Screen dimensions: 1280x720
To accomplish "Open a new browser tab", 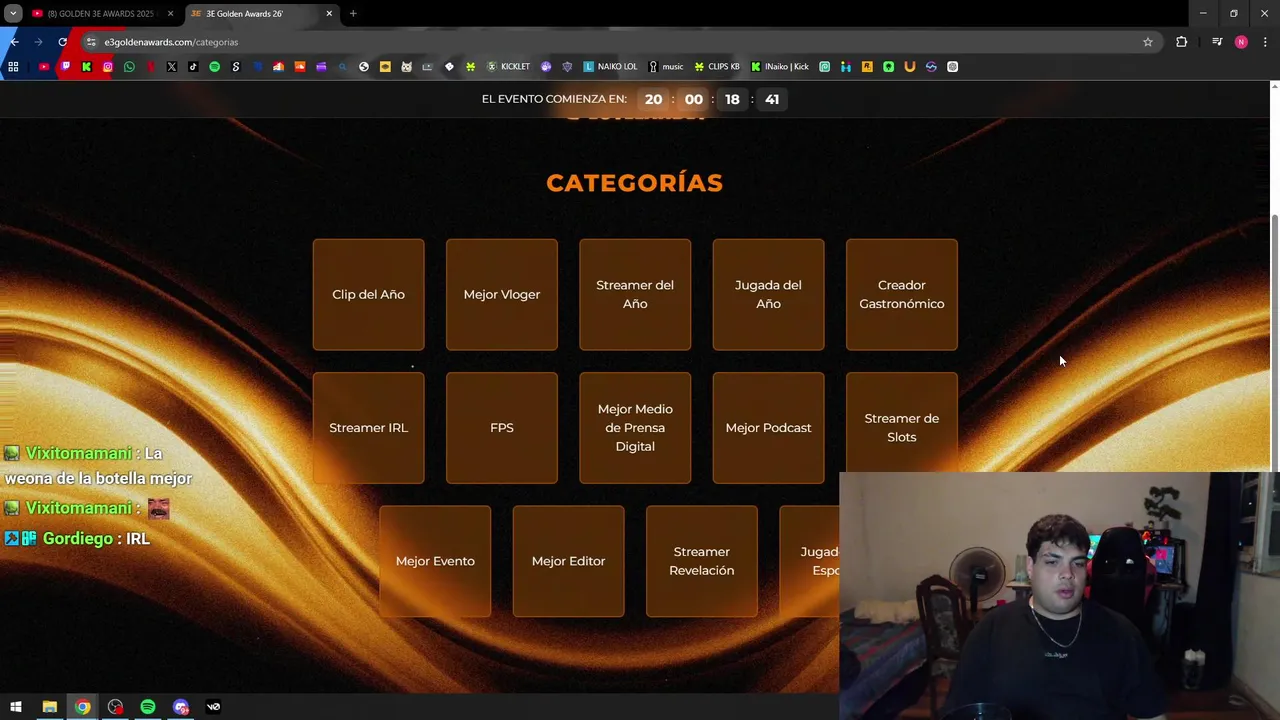I will (353, 14).
